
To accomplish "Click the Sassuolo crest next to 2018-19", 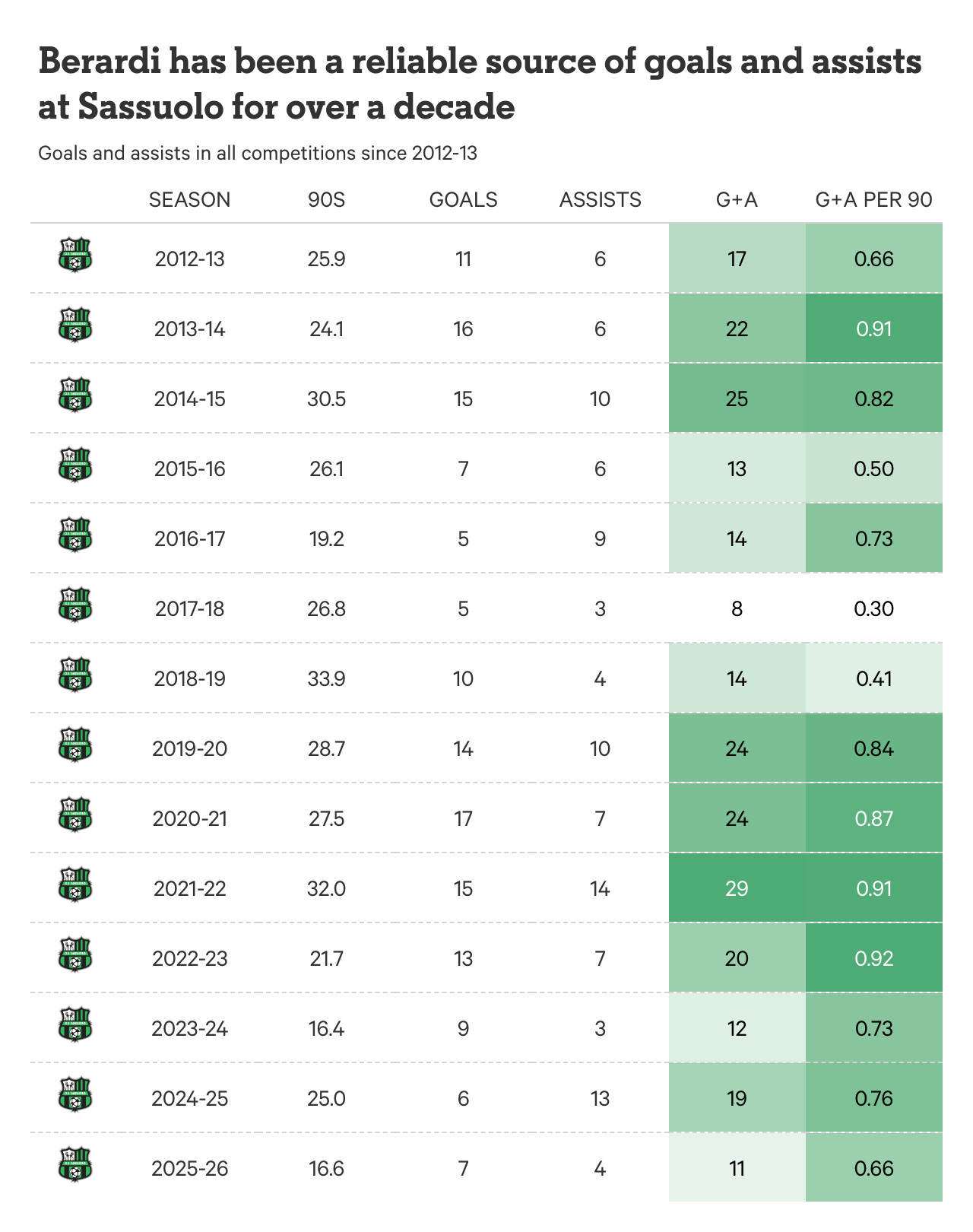I will tap(74, 676).
